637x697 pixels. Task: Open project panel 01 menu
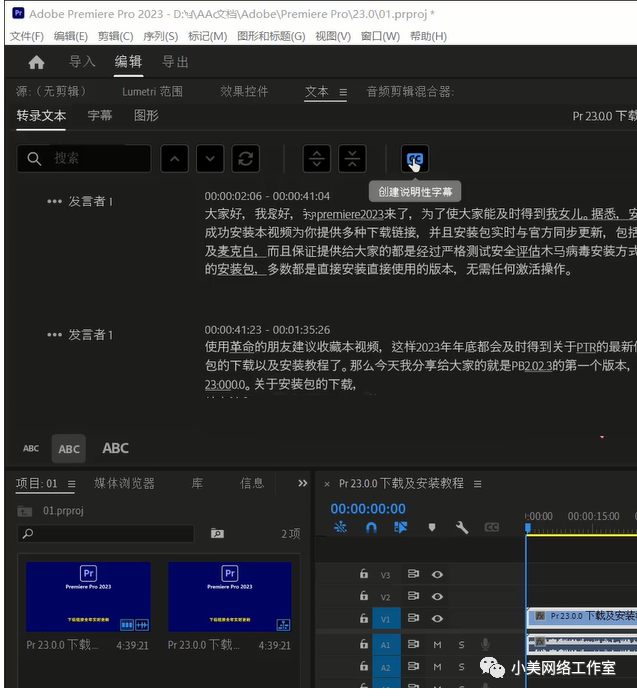point(72,484)
